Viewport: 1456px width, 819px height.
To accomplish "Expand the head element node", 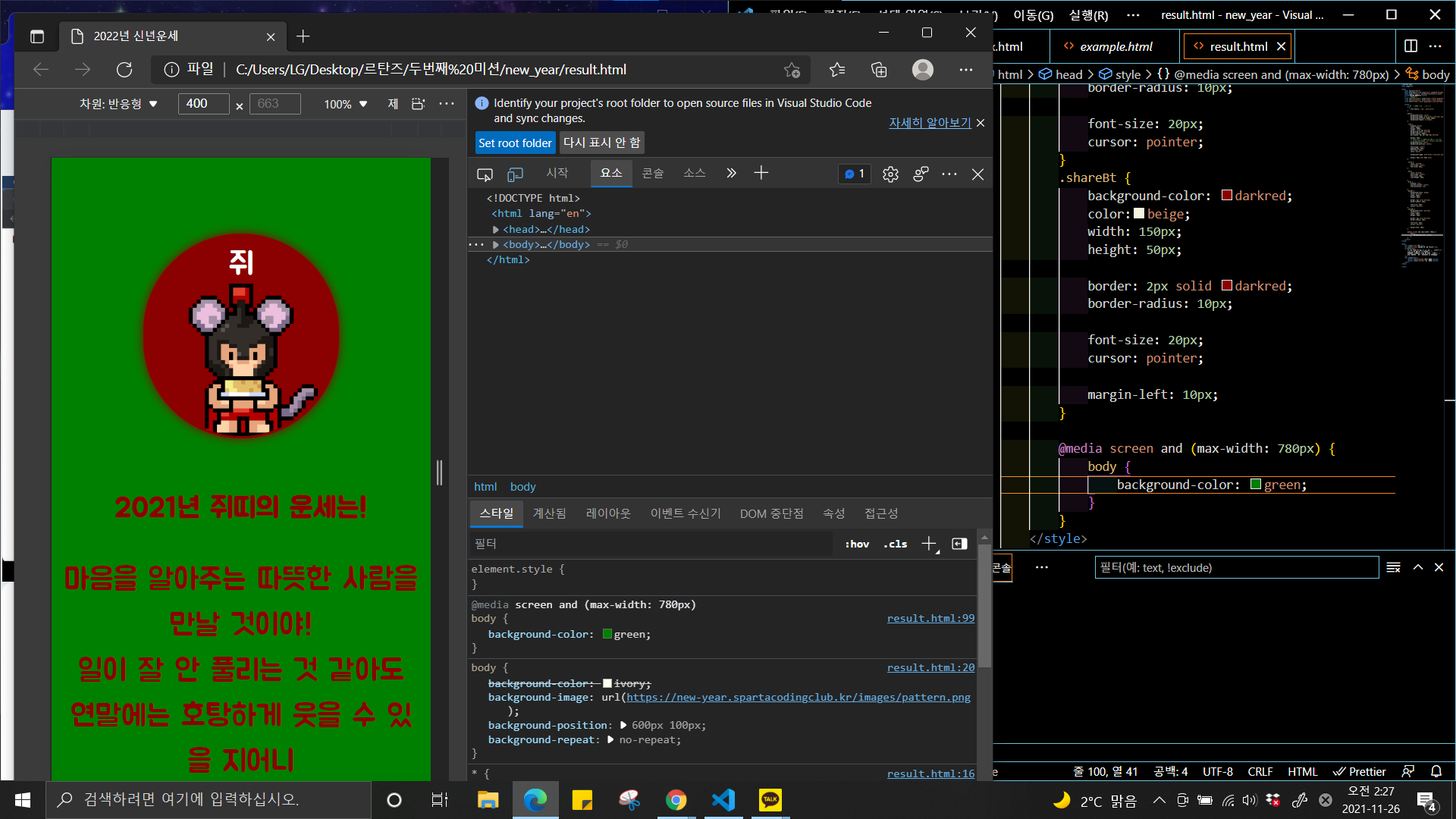I will 496,230.
